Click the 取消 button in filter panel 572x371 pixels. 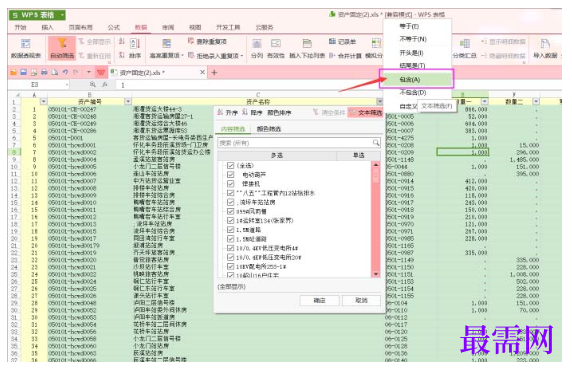click(x=361, y=300)
